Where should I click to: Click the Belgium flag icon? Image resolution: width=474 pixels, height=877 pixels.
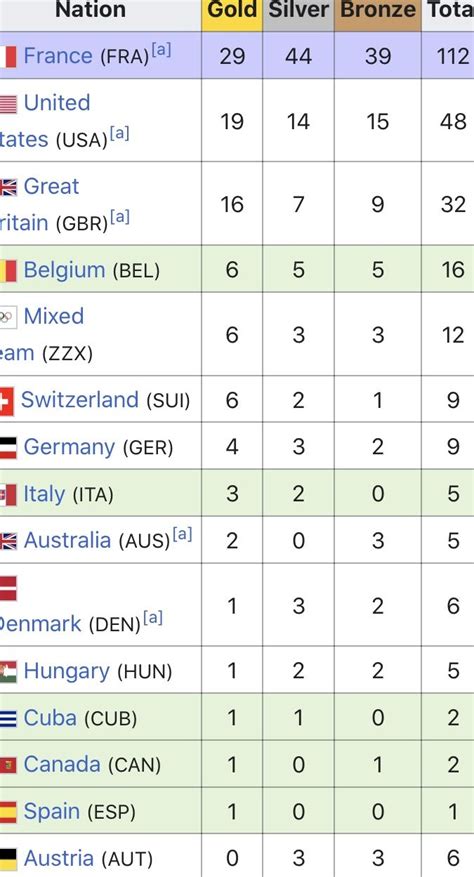(8, 271)
